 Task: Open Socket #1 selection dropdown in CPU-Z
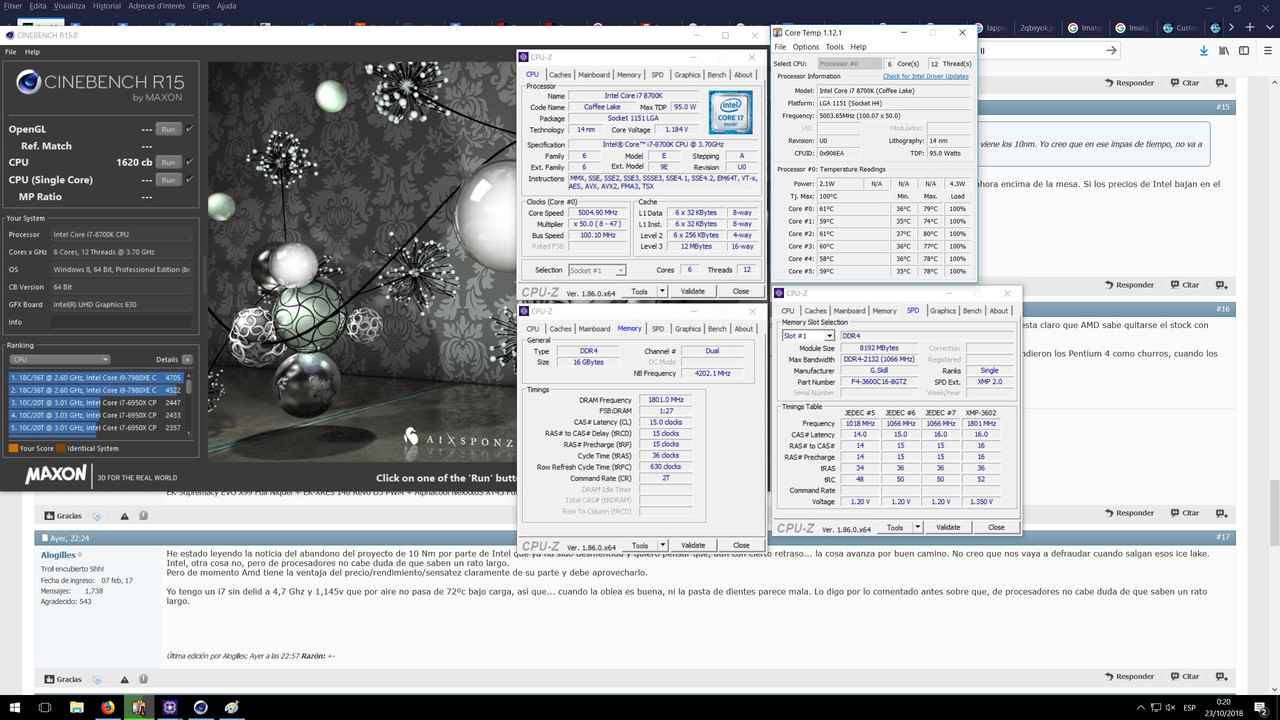(597, 270)
